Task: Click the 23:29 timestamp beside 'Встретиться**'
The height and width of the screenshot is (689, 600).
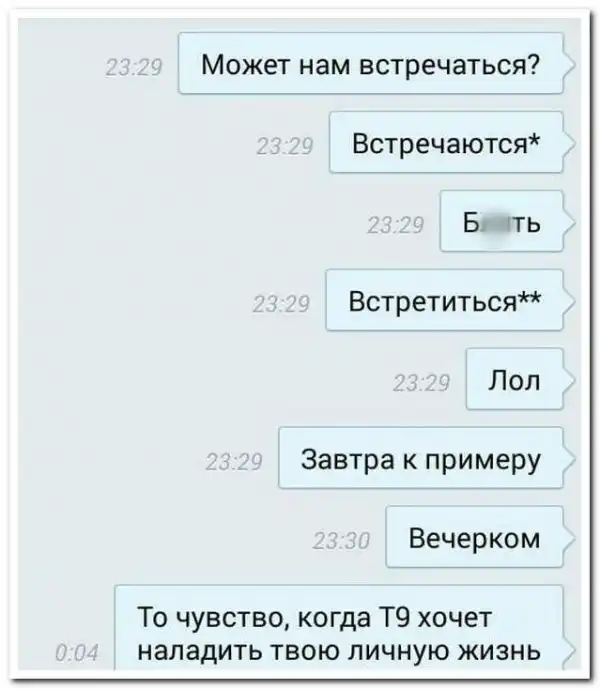Action: point(281,304)
